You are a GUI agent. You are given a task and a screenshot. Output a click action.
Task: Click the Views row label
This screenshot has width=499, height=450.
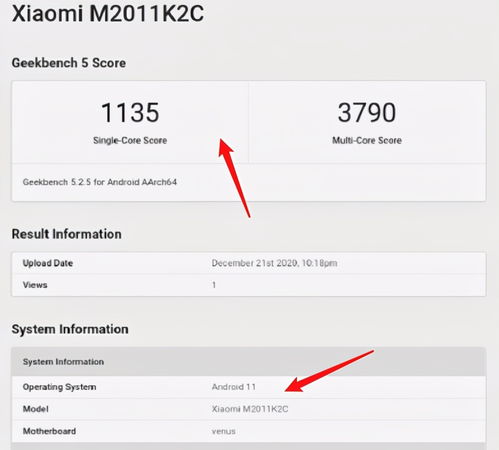point(35,285)
